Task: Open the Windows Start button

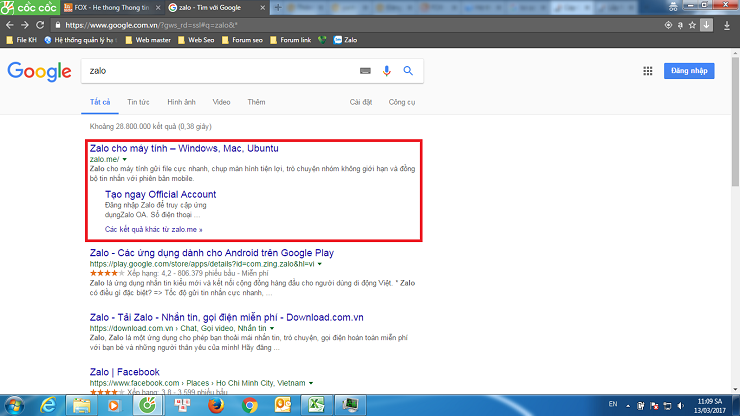Action: pos(15,406)
